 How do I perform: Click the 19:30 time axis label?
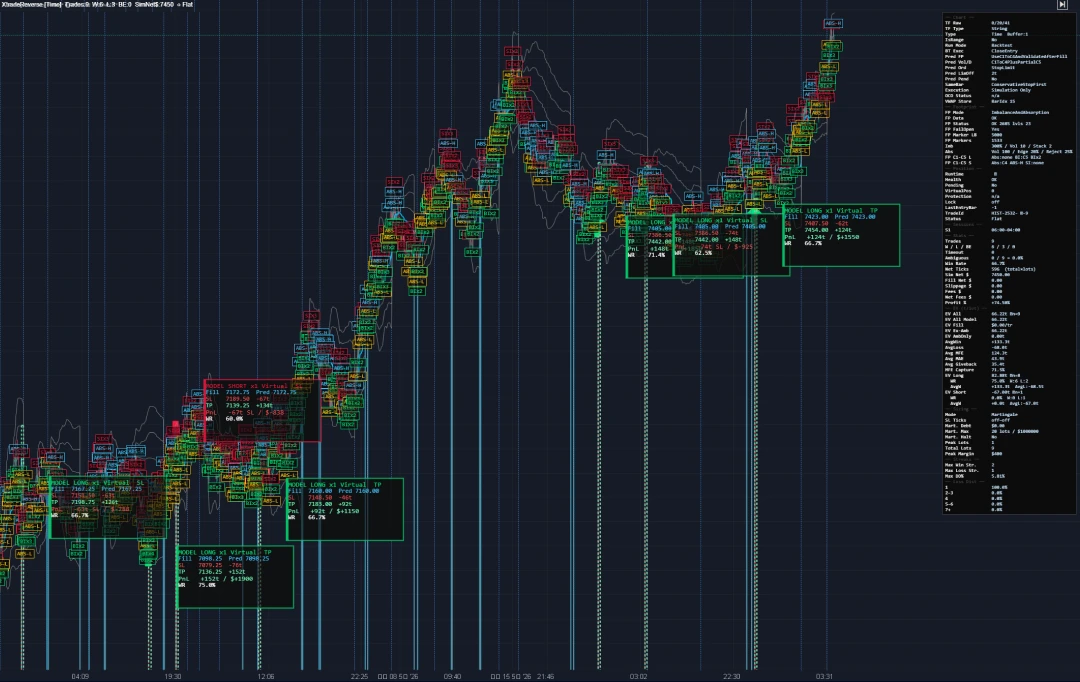click(x=172, y=676)
